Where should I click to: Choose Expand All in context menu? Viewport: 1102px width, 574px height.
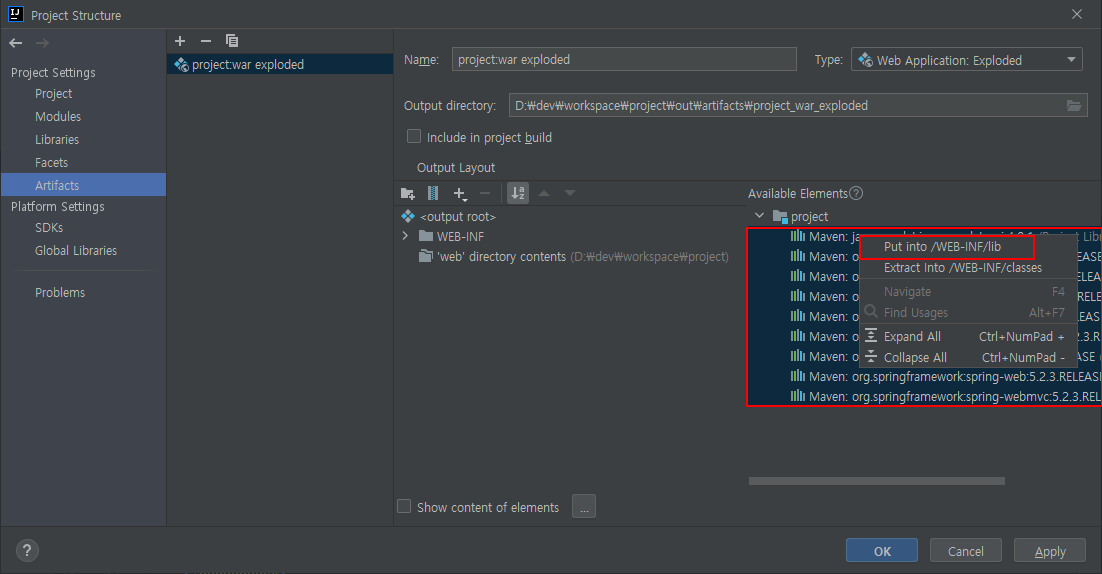pos(968,337)
